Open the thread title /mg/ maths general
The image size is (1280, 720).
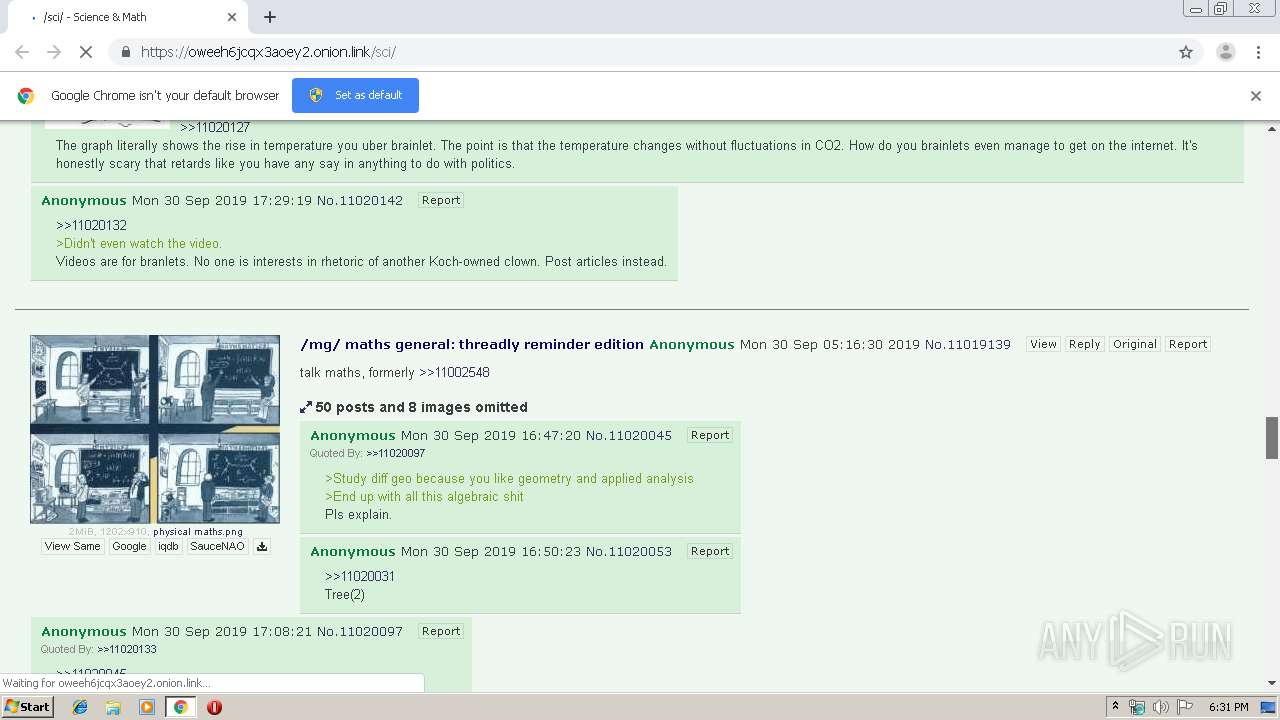click(x=472, y=344)
